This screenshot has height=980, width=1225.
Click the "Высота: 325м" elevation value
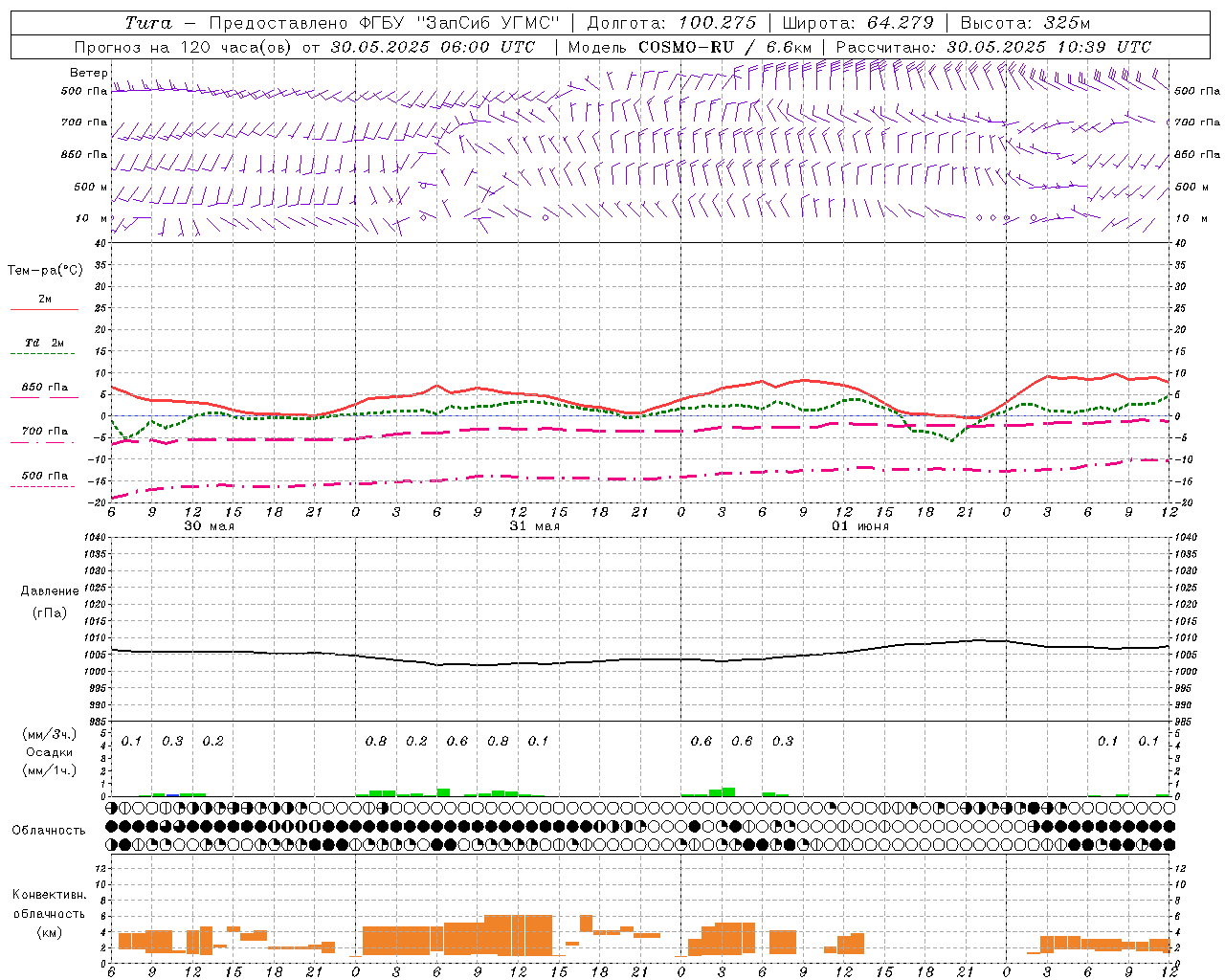click(1025, 23)
